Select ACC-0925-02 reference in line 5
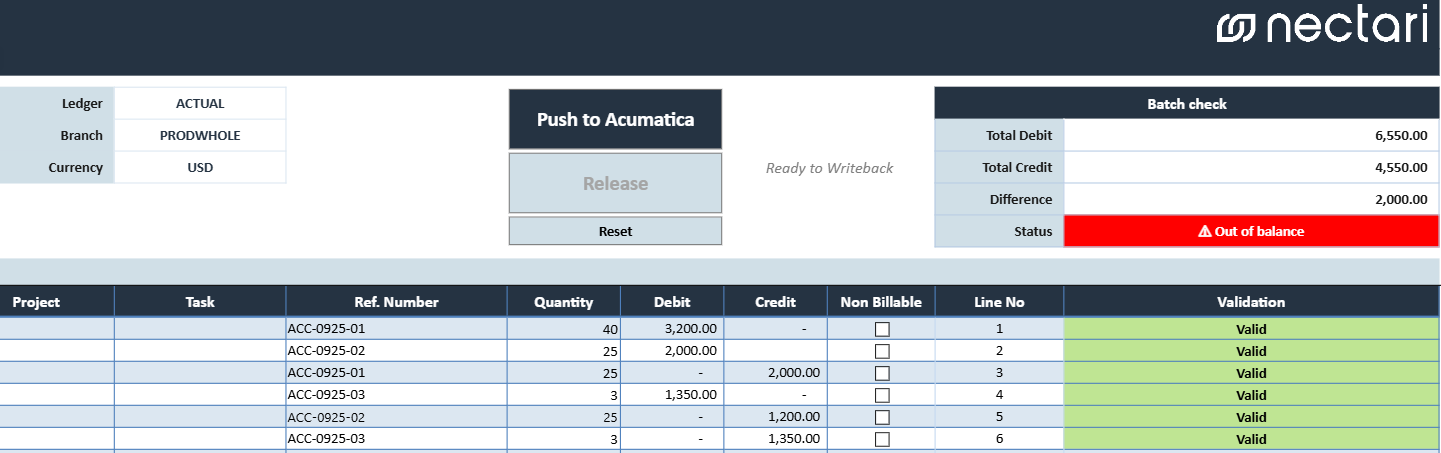Screen dimensions: 1441x453 [396, 417]
